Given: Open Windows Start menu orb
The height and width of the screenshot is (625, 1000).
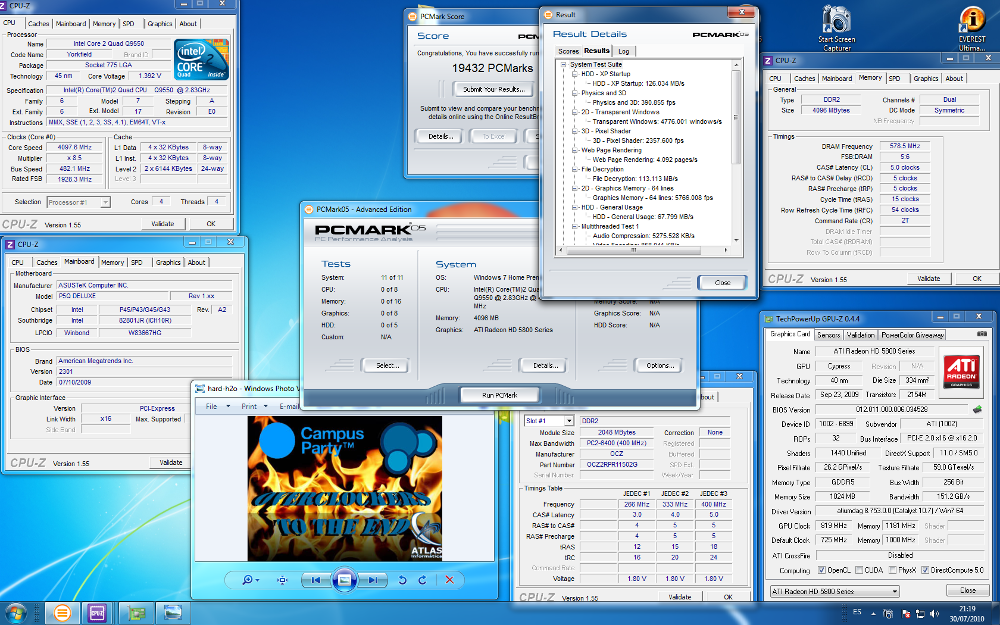Looking at the screenshot, I should tap(15, 614).
